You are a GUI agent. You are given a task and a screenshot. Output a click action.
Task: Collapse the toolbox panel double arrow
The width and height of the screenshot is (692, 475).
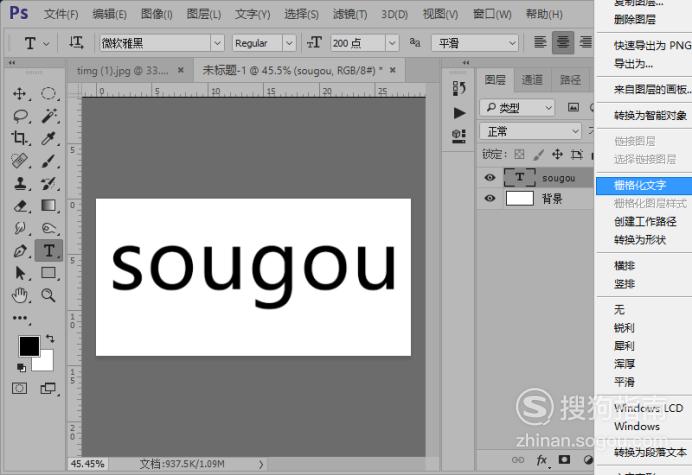pyautogui.click(x=12, y=62)
